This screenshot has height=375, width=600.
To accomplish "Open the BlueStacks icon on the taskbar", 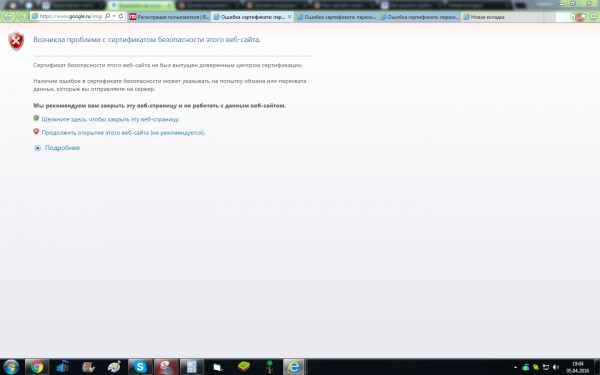I will [244, 367].
